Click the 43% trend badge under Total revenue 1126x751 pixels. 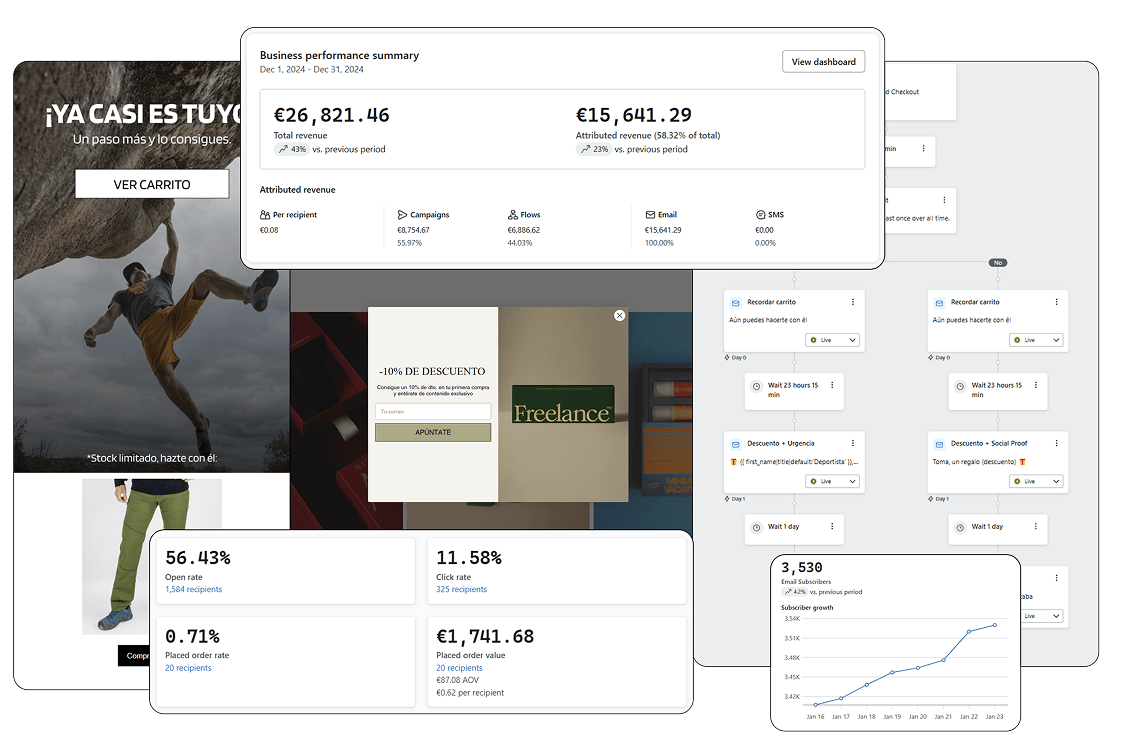[x=291, y=149]
